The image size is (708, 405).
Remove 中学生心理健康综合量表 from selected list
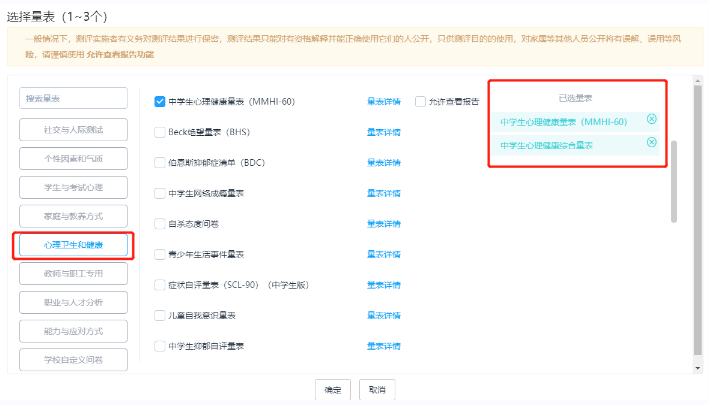coord(652,143)
